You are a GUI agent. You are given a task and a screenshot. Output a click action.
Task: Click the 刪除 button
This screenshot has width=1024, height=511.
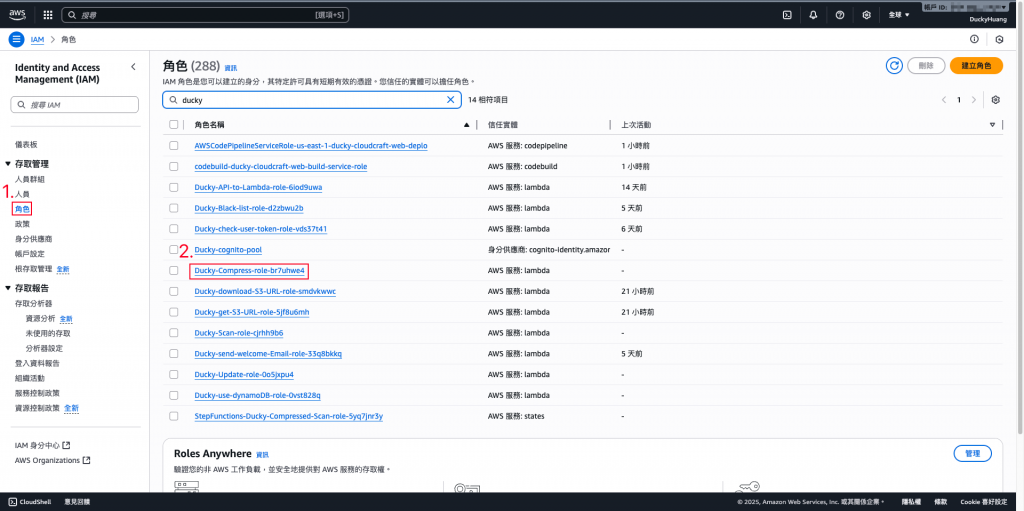926,65
